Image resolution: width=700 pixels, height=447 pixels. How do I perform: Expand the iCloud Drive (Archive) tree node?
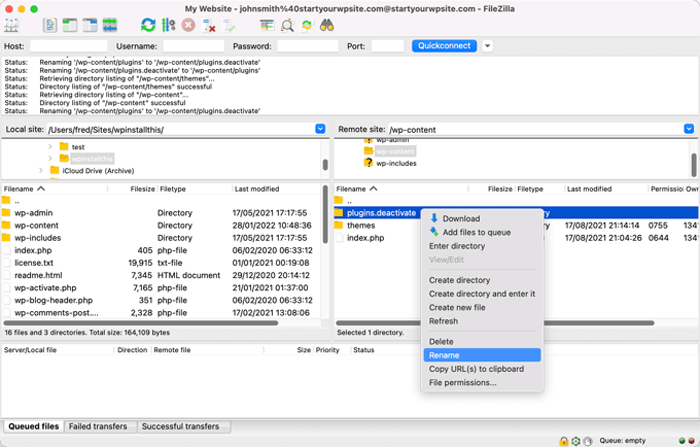pyautogui.click(x=41, y=171)
